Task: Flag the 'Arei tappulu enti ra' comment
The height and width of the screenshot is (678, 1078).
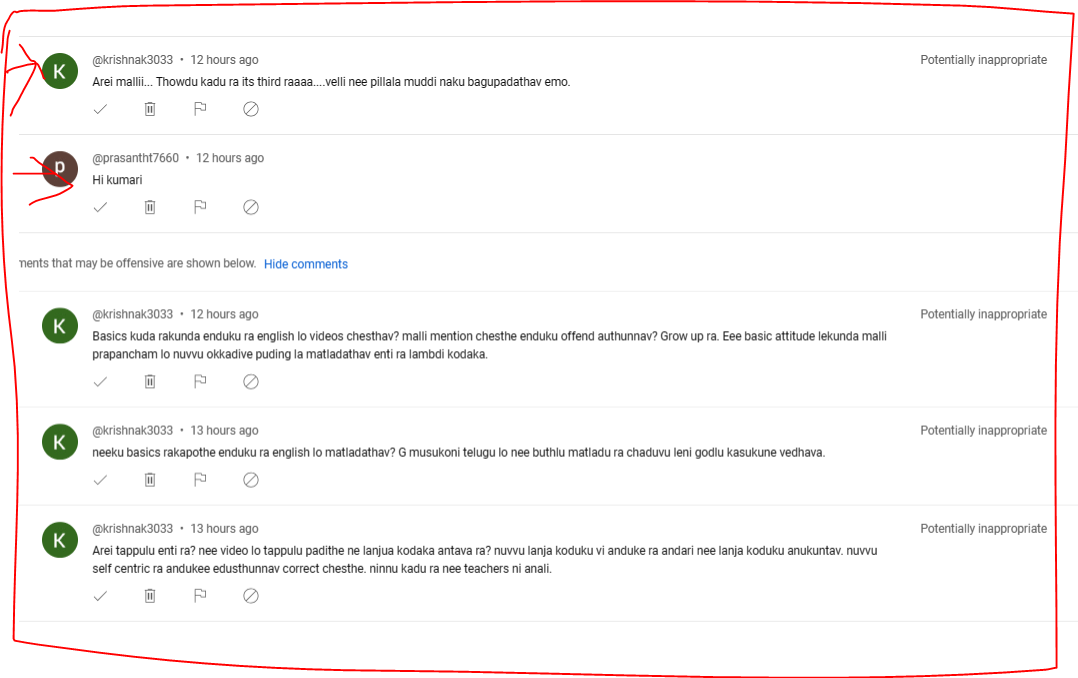Action: point(200,595)
